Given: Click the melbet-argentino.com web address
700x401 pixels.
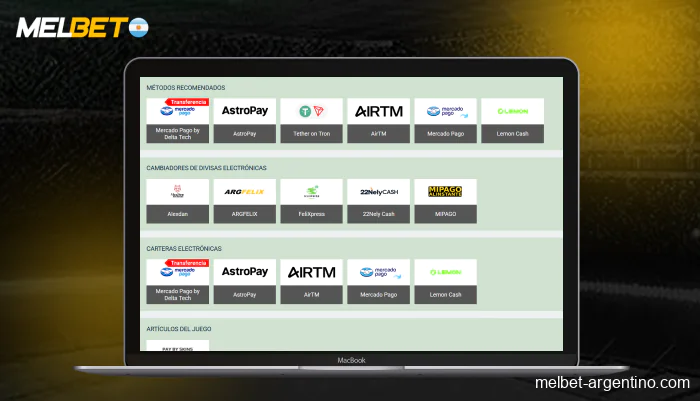Looking at the screenshot, I should coord(612,384).
